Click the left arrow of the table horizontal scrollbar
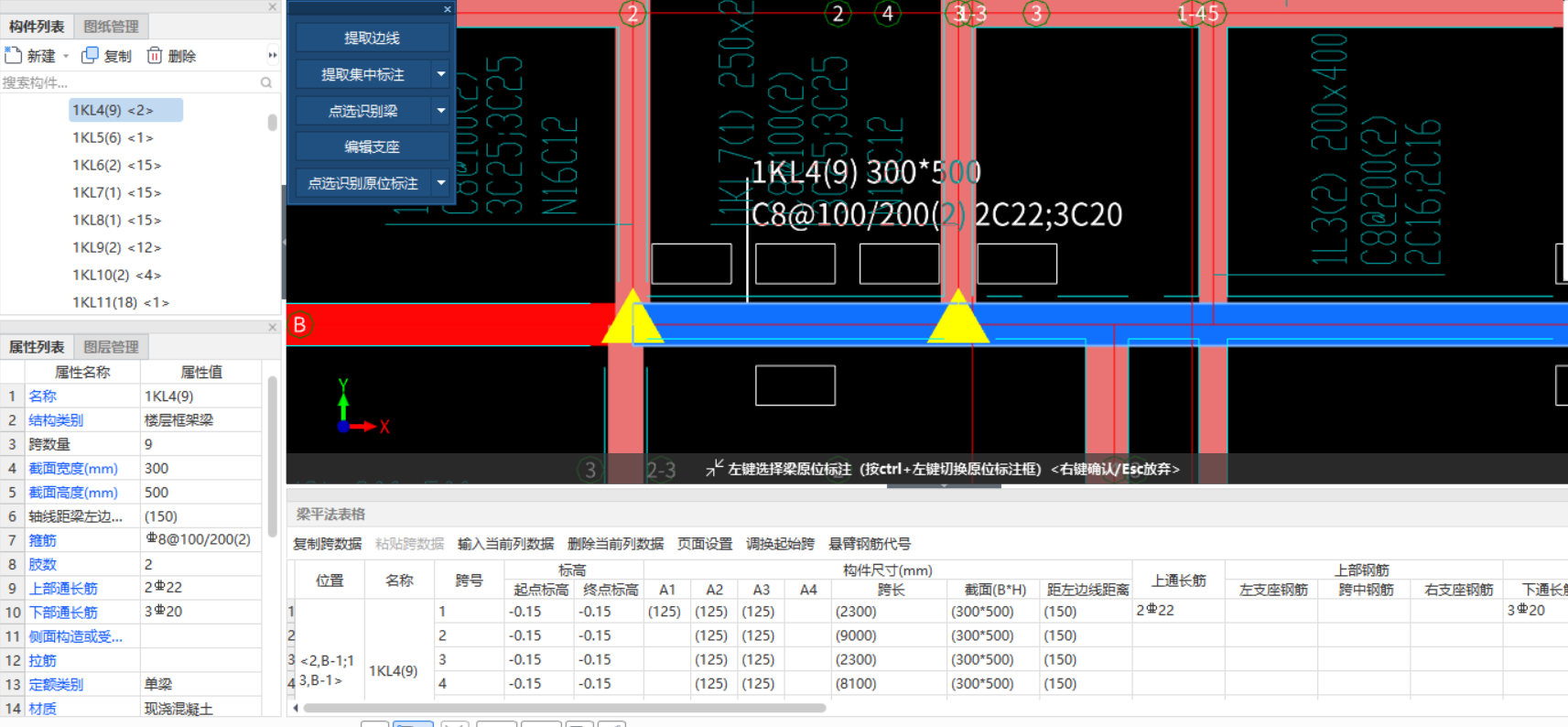The height and width of the screenshot is (727, 1568). pyautogui.click(x=295, y=708)
